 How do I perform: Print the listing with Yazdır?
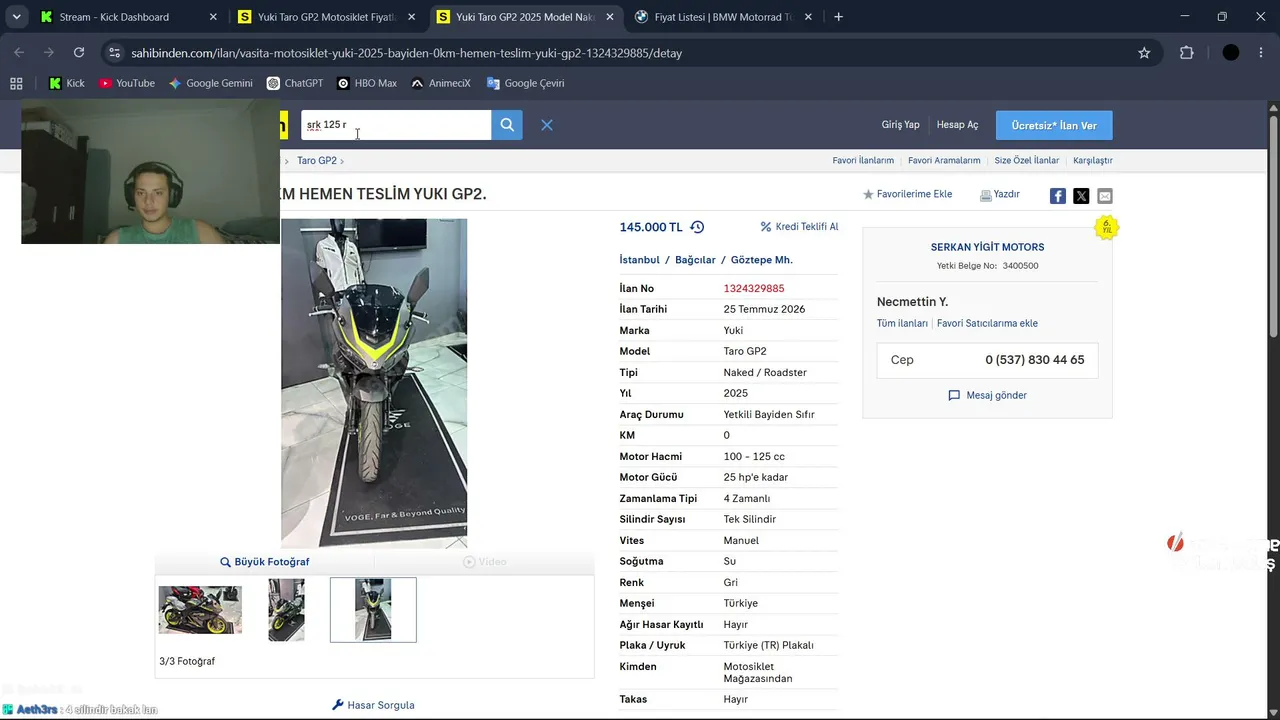tap(1000, 194)
